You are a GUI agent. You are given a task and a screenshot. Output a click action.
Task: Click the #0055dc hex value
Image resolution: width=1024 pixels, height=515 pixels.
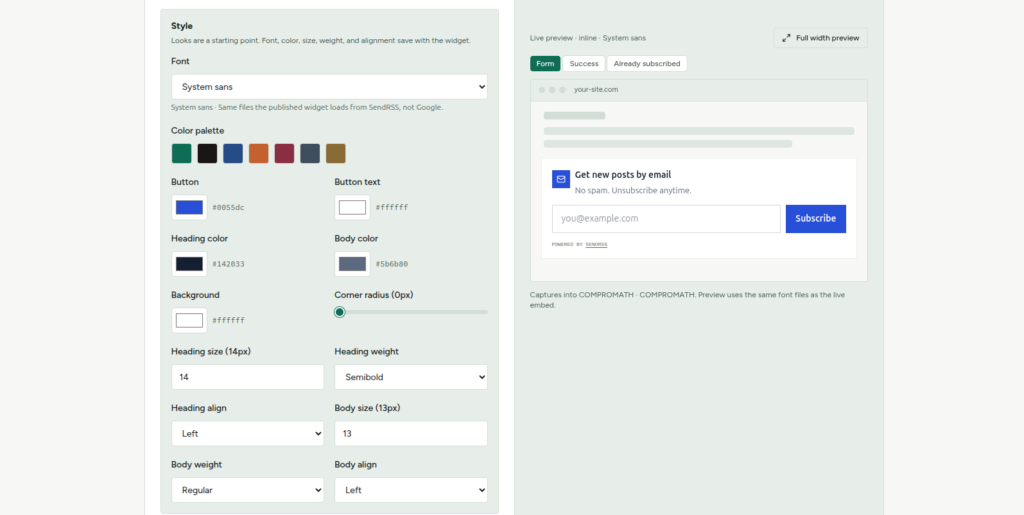click(x=229, y=208)
